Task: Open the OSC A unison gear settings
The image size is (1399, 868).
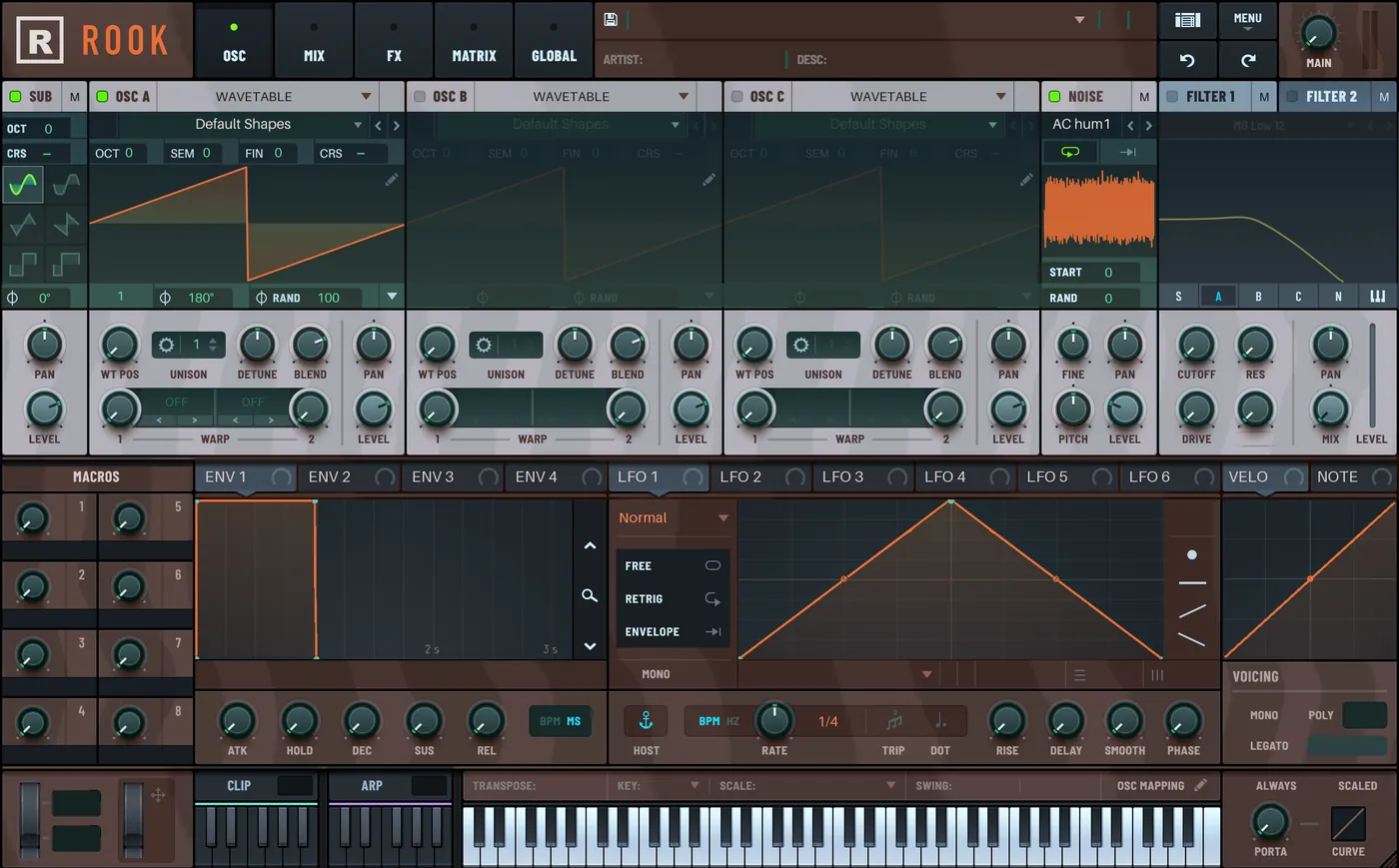Action: pyautogui.click(x=167, y=345)
